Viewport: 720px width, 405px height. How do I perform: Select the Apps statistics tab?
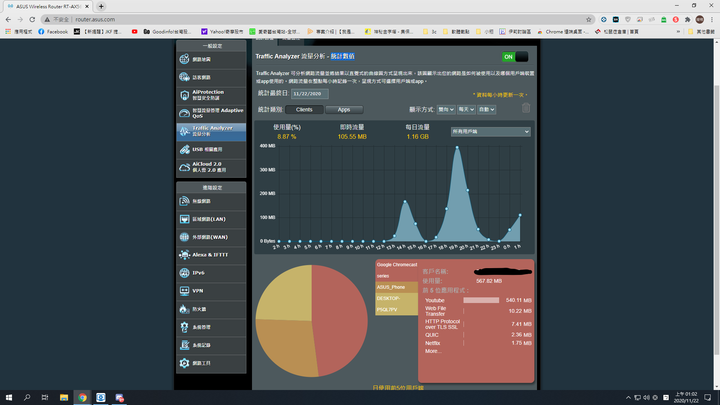(344, 109)
